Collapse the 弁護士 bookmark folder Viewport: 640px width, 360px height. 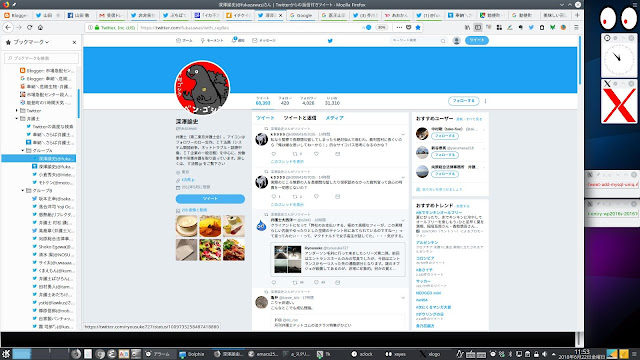point(17,118)
